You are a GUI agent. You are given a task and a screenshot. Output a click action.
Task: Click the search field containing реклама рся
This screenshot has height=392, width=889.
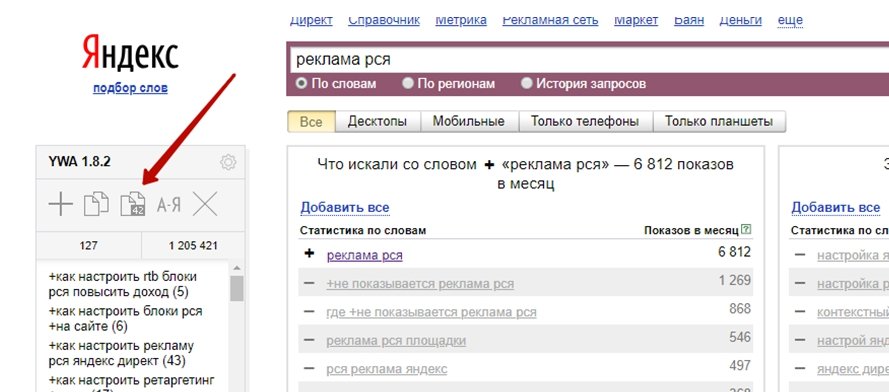tap(590, 59)
